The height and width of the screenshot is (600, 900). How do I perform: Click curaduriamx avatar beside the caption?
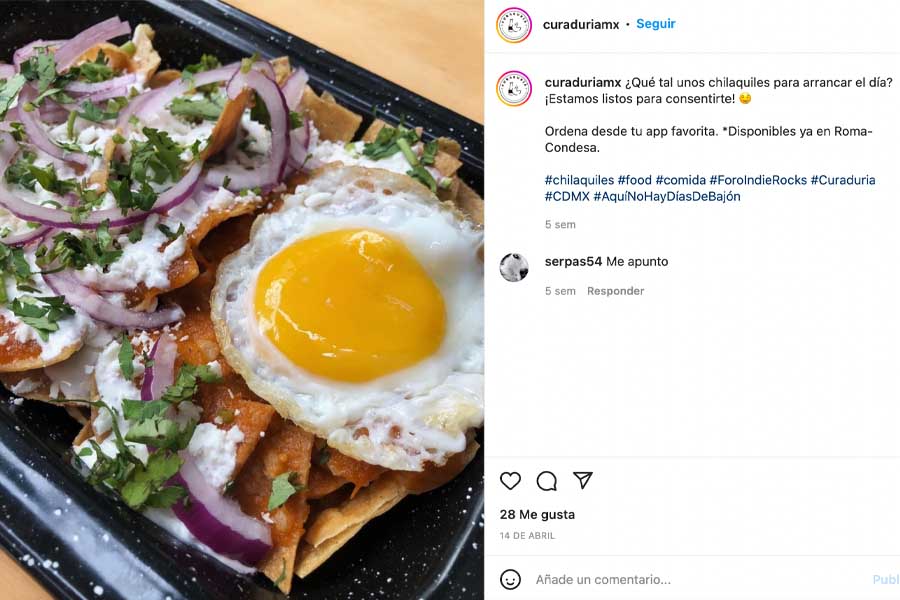[514, 88]
